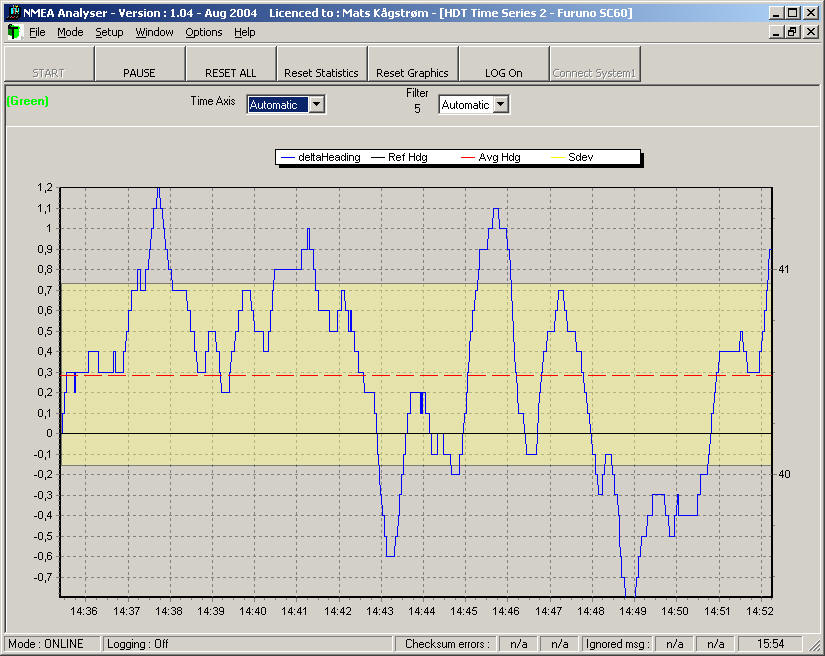
Task: Click the document icon beside File menu
Action: coord(13,32)
